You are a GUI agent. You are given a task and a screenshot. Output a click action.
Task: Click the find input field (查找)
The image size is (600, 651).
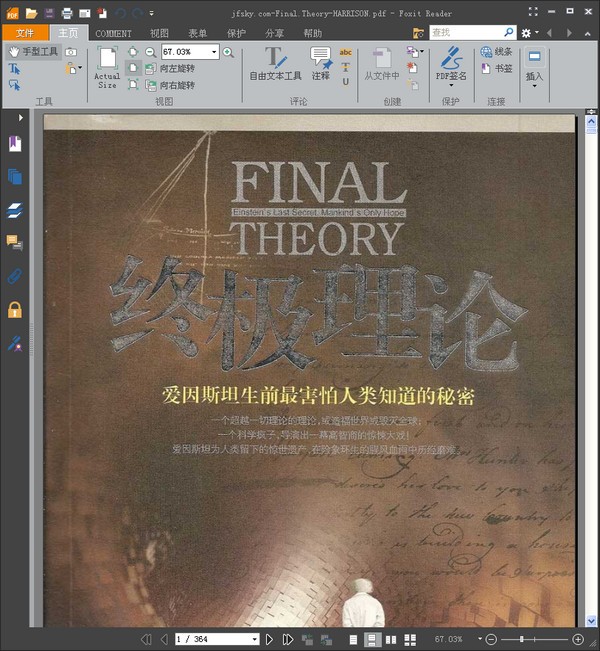pos(466,32)
